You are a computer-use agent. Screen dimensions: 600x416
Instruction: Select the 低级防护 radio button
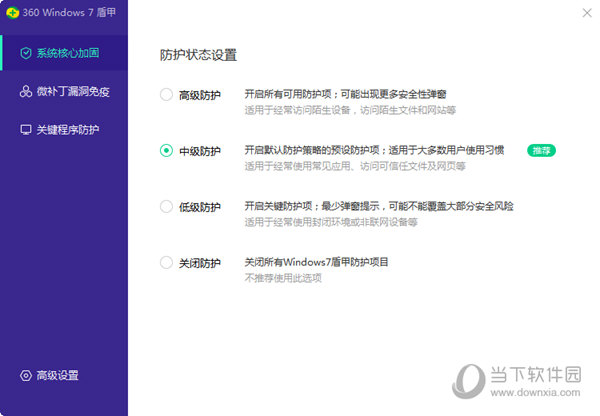(x=166, y=207)
